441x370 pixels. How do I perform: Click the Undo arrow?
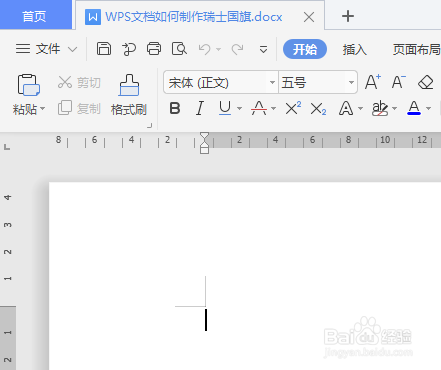[x=205, y=49]
